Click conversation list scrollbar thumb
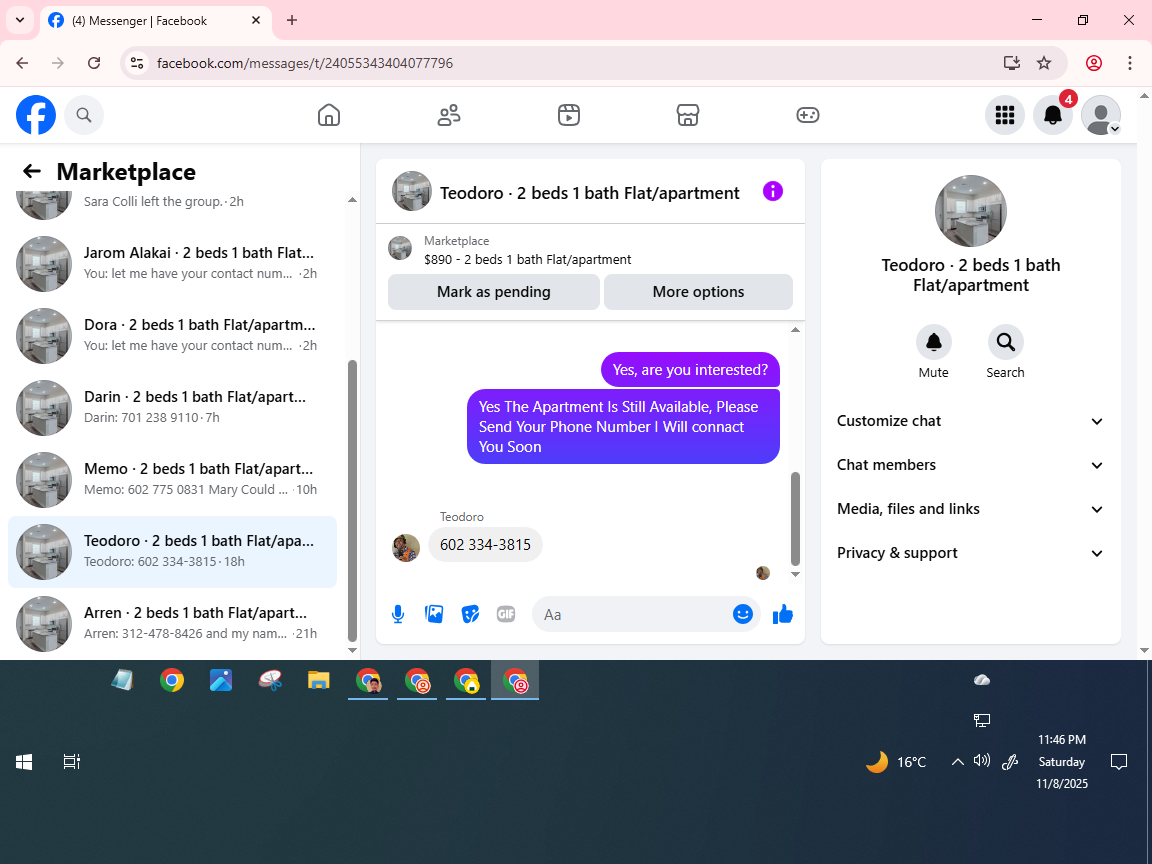Image resolution: width=1152 pixels, height=864 pixels. point(352,501)
